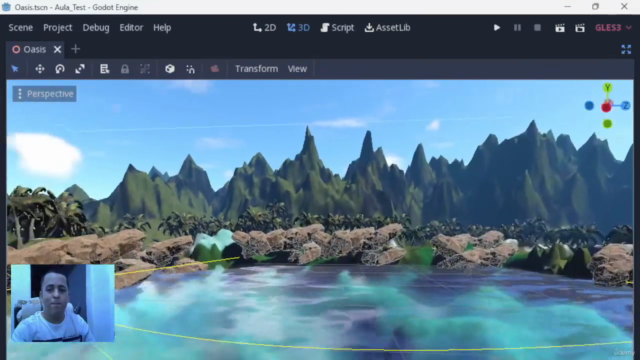Select the Move mode tool

40,69
